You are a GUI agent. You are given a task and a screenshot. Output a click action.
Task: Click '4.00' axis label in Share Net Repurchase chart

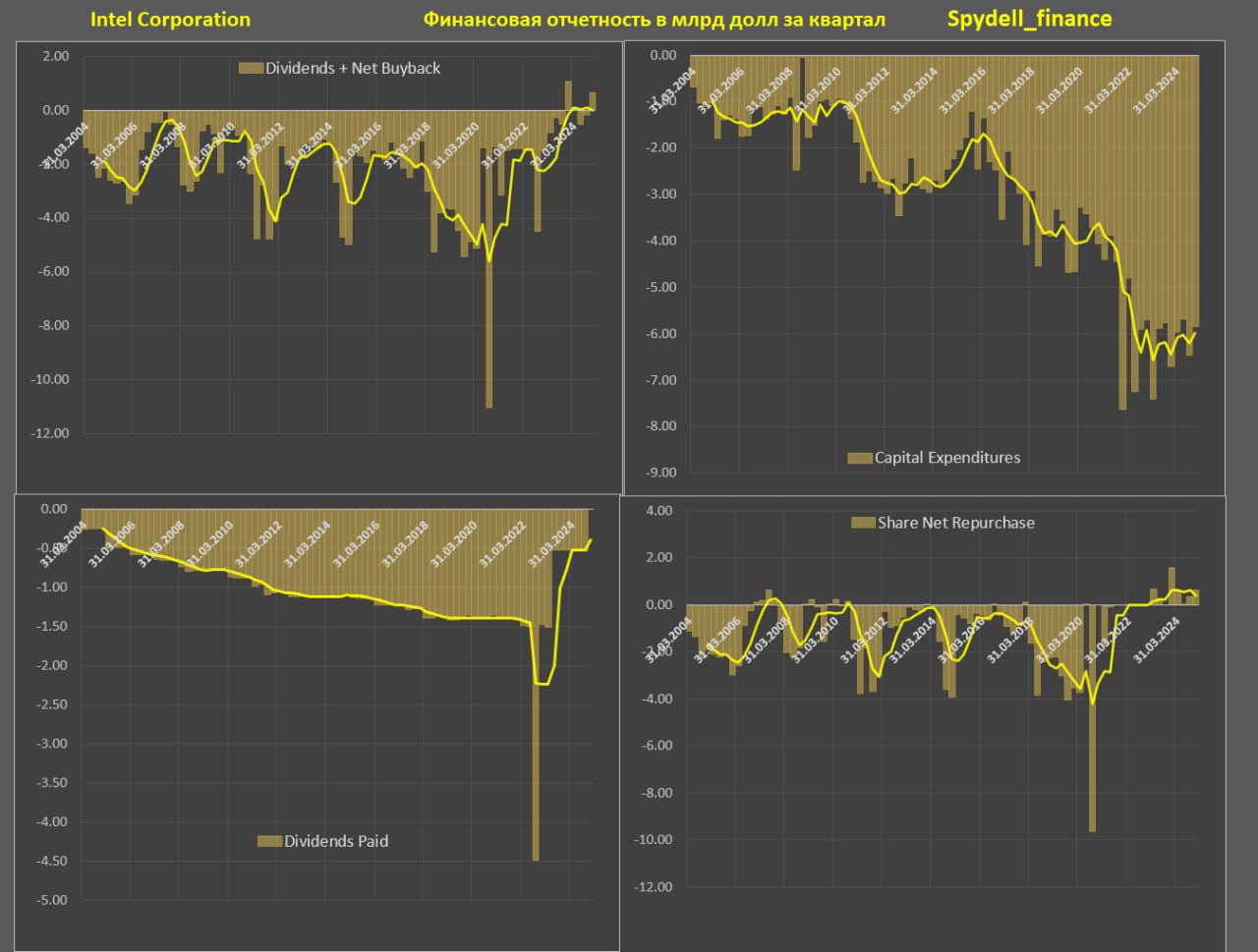pyautogui.click(x=660, y=511)
